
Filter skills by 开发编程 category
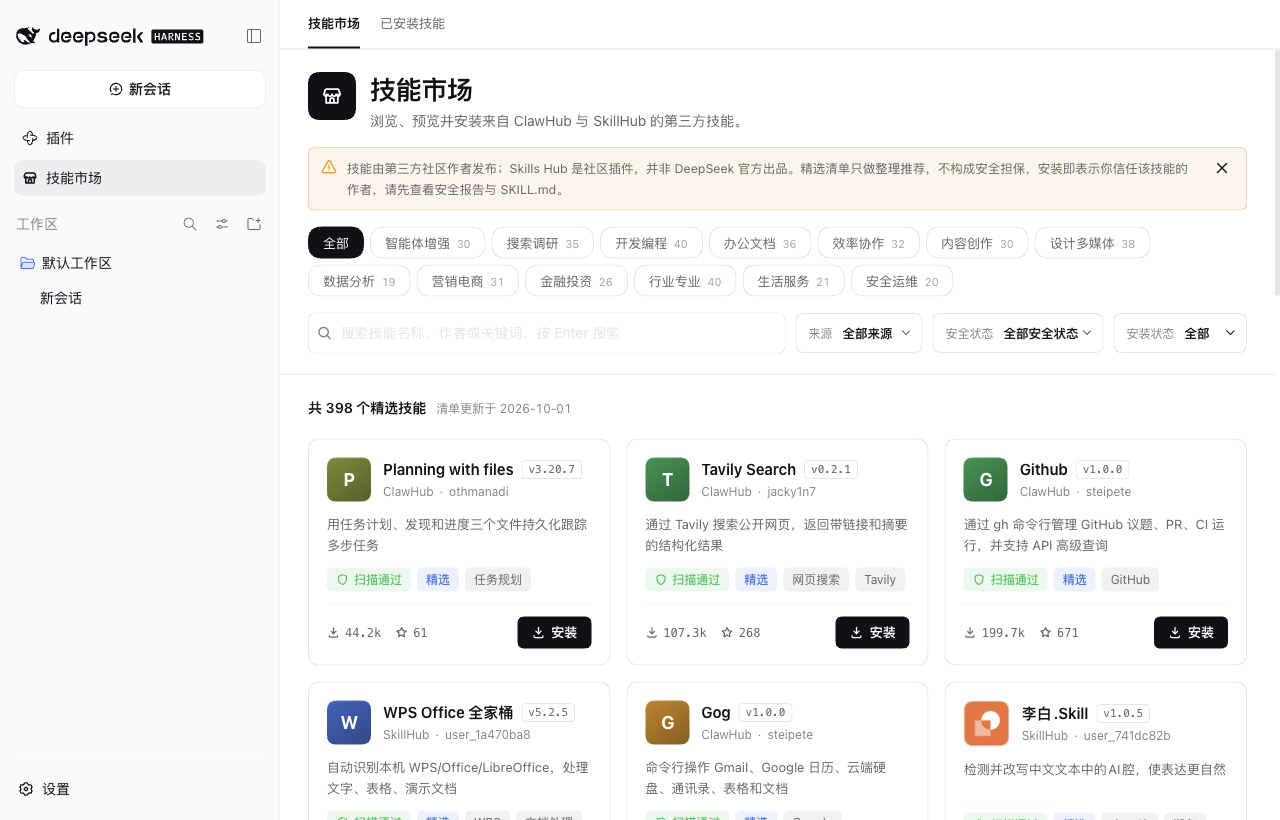tap(651, 243)
